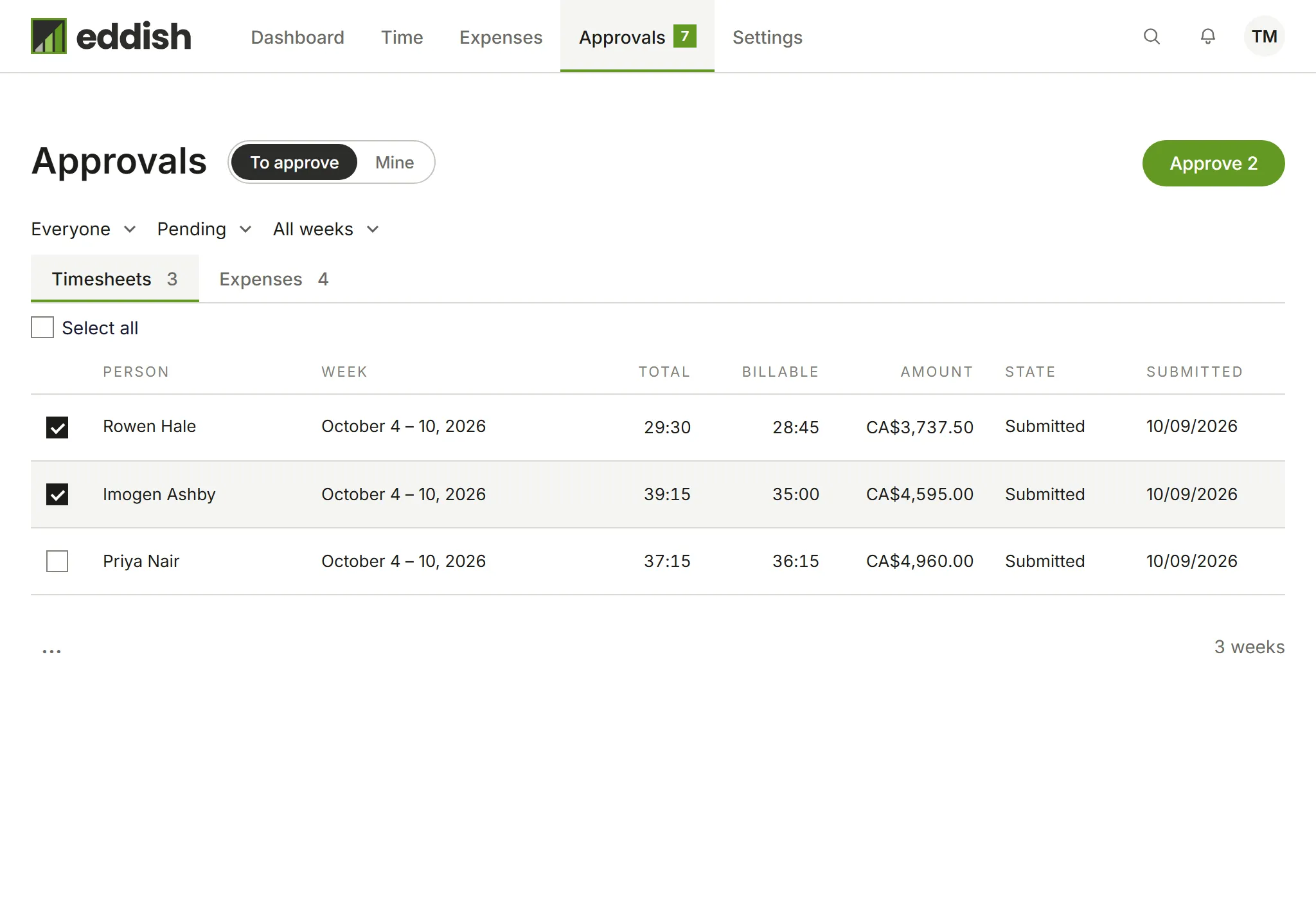Switch to the Expenses 4 tab
This screenshot has width=1316, height=900.
tap(274, 279)
